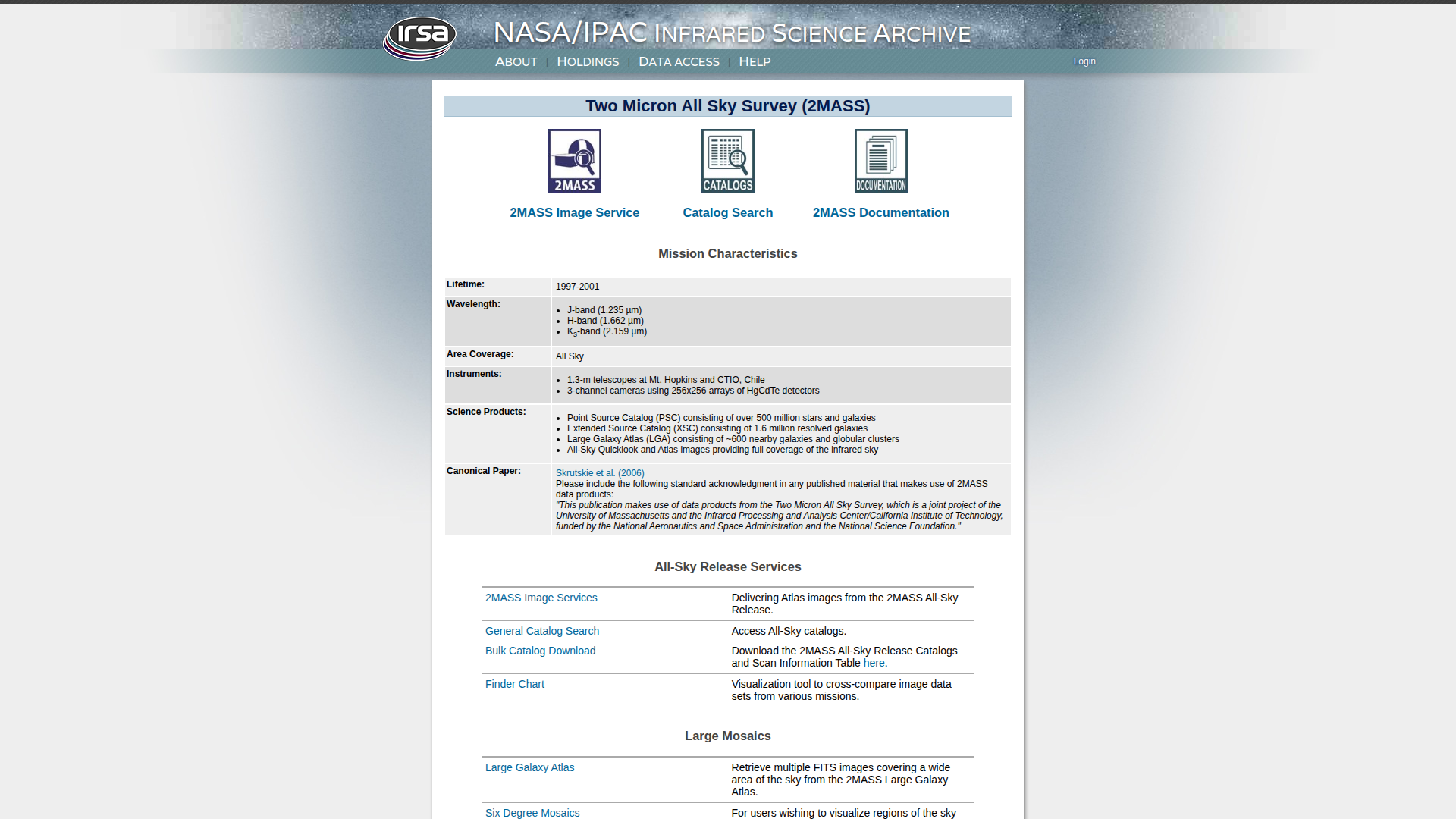Click the 3-channel cameras instruments entry

point(693,391)
